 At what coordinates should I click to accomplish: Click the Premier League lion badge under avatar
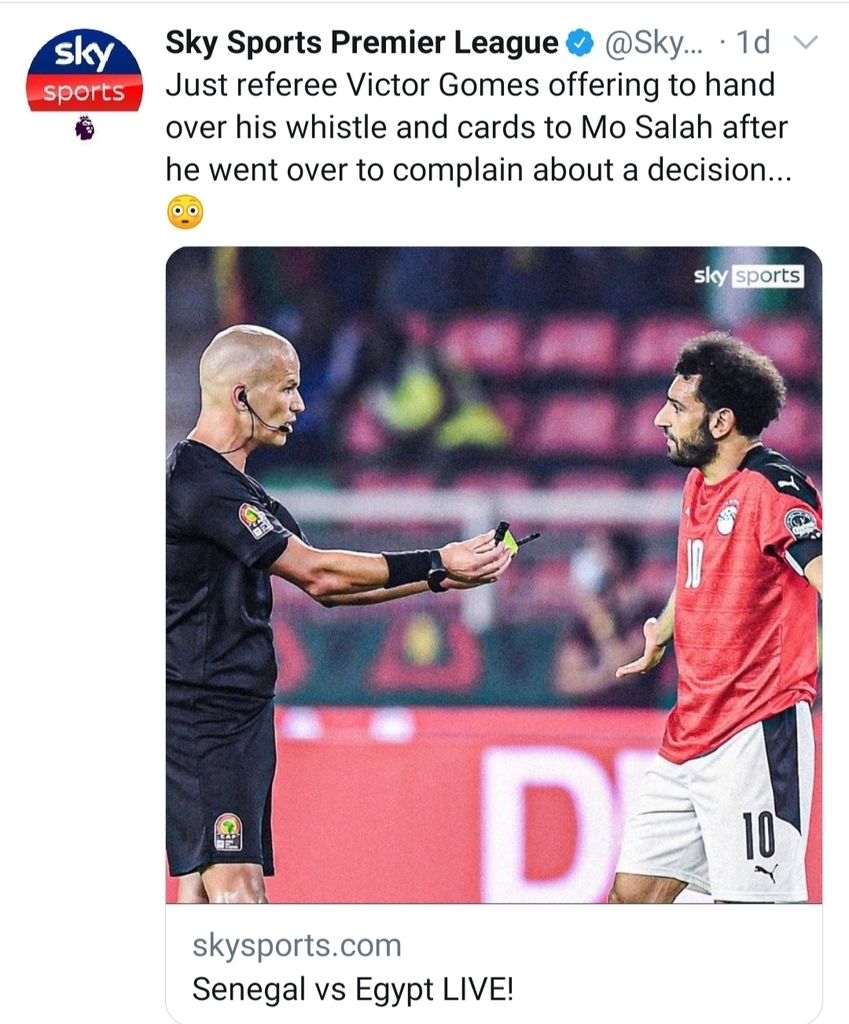coord(84,128)
